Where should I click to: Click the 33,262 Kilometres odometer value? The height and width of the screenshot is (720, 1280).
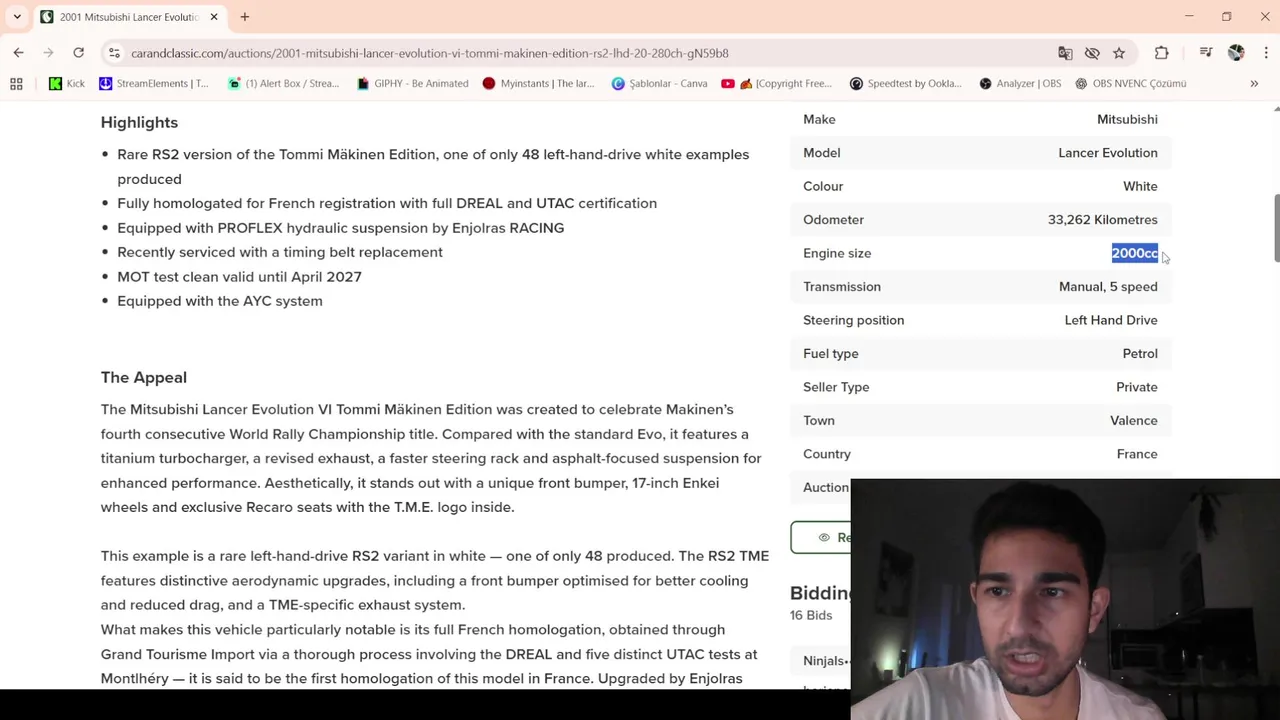(1102, 220)
